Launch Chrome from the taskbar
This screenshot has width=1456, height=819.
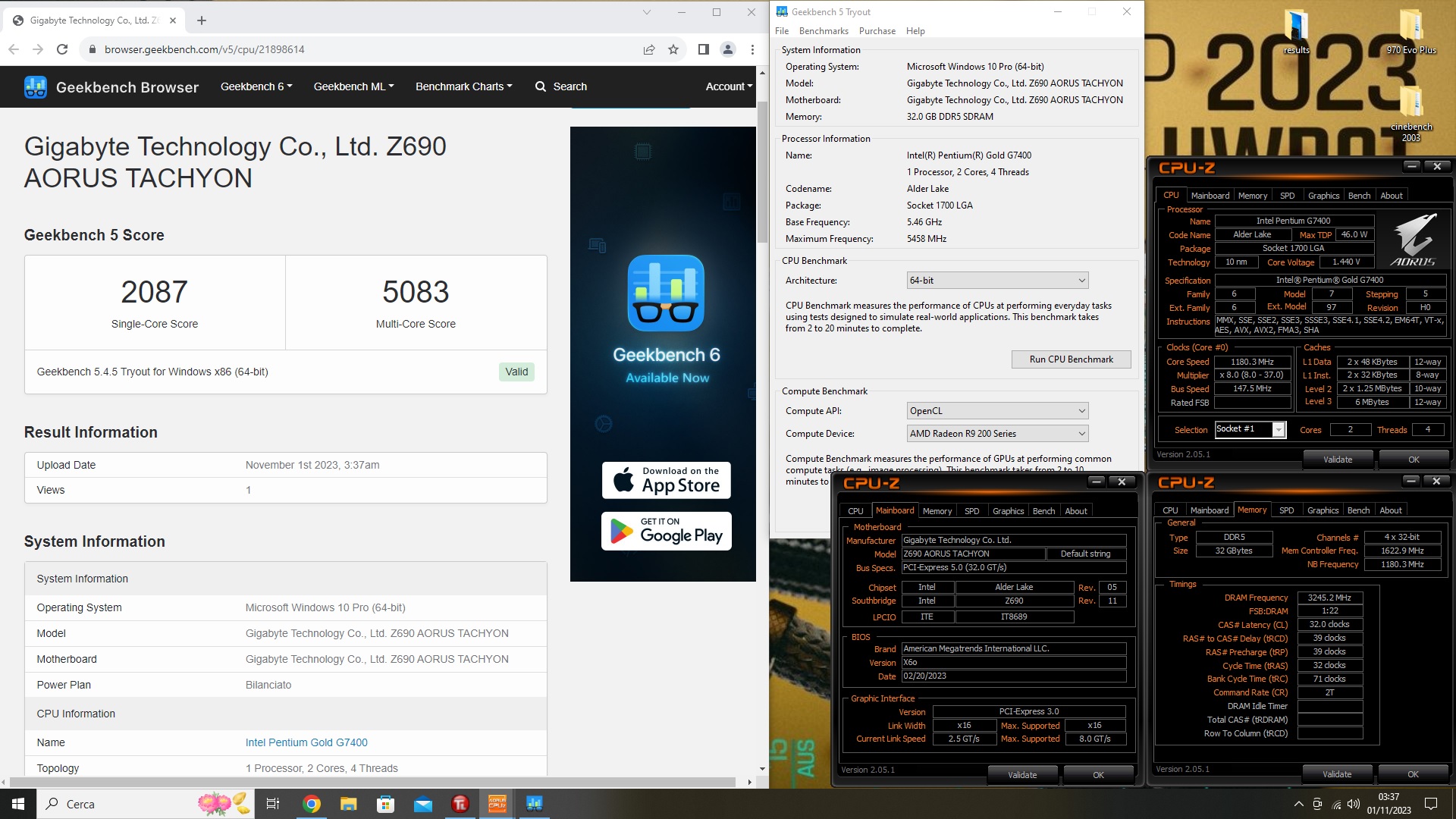point(312,804)
